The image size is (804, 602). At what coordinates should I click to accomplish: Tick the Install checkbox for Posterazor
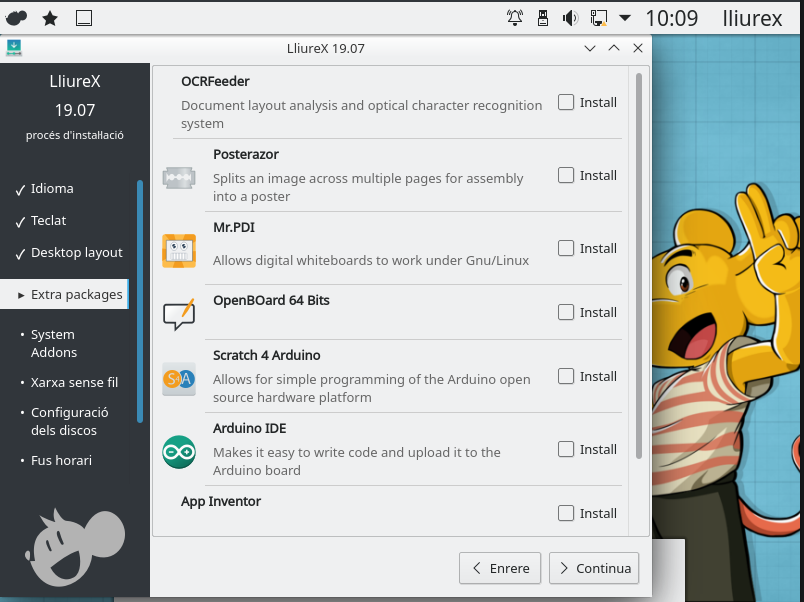click(566, 175)
